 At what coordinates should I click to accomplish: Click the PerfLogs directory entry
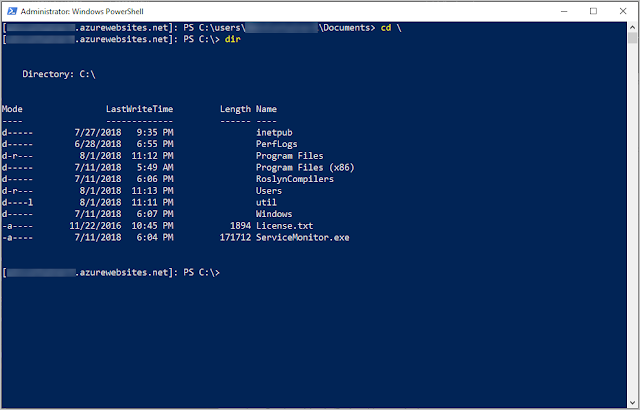point(276,144)
